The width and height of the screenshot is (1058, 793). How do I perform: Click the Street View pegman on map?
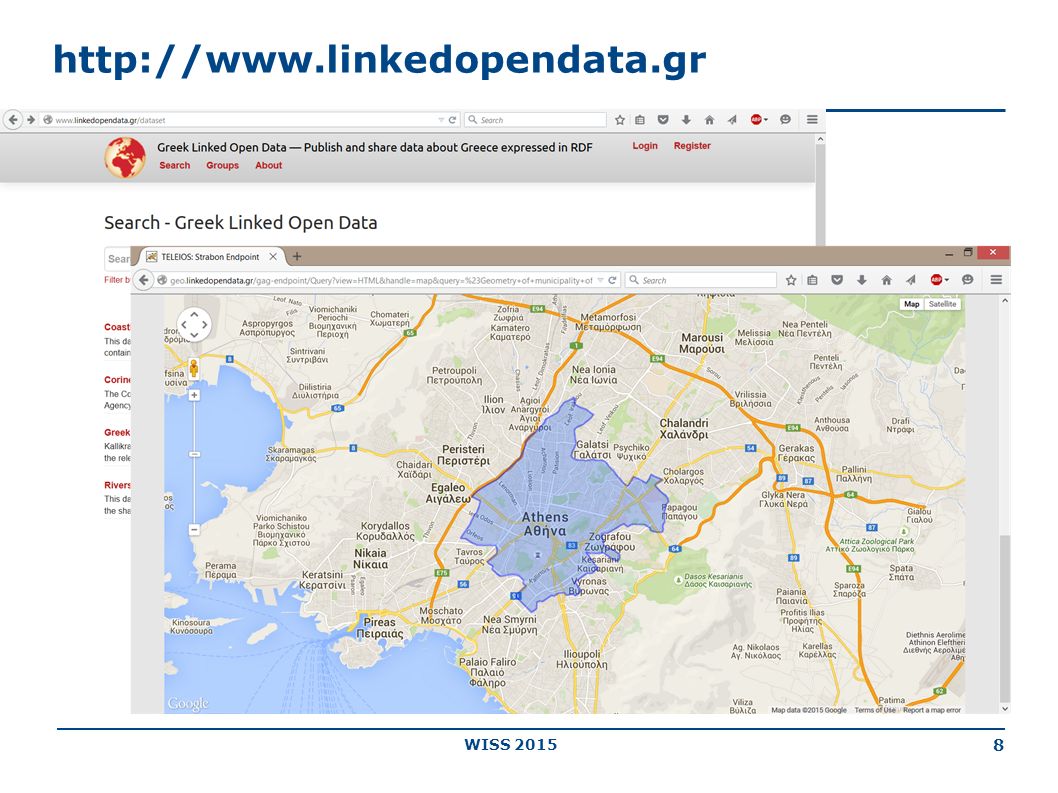(194, 368)
